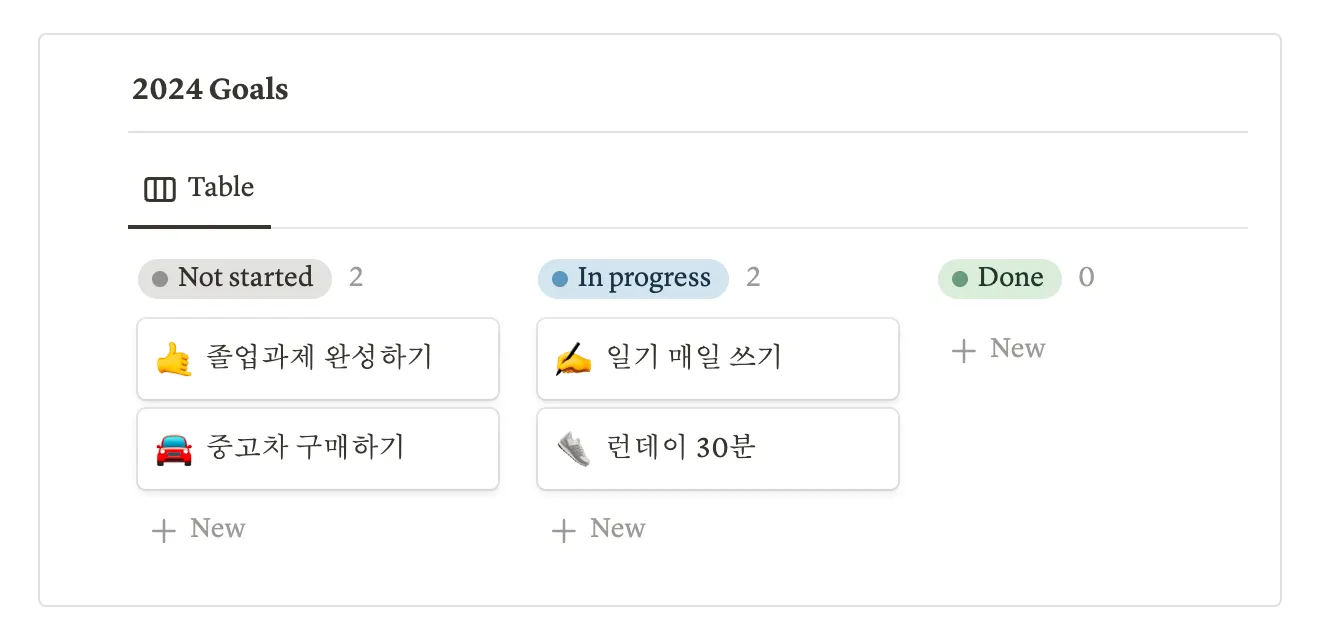Click the In progress item count
Image resolution: width=1322 pixels, height=628 pixels.
[753, 278]
